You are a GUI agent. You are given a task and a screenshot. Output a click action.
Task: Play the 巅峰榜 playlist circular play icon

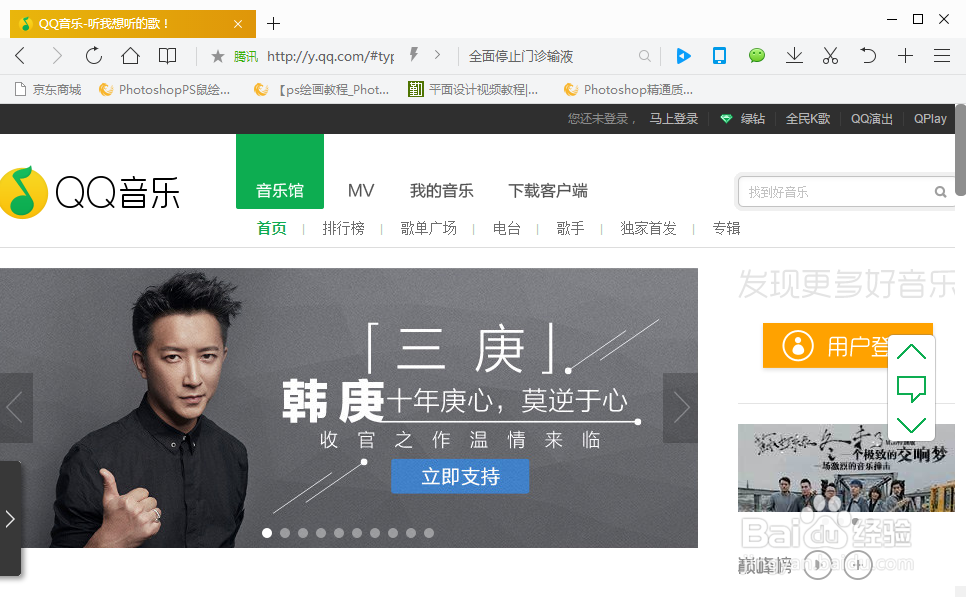click(817, 565)
